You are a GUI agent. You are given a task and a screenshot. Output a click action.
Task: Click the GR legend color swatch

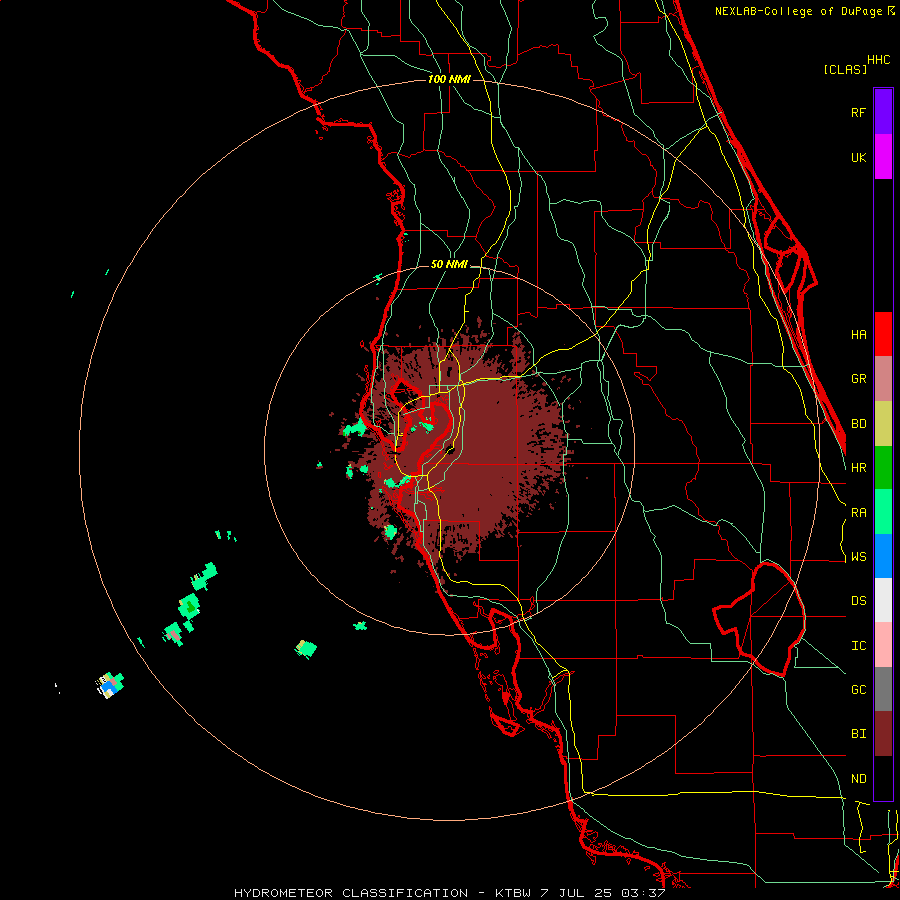(x=883, y=379)
